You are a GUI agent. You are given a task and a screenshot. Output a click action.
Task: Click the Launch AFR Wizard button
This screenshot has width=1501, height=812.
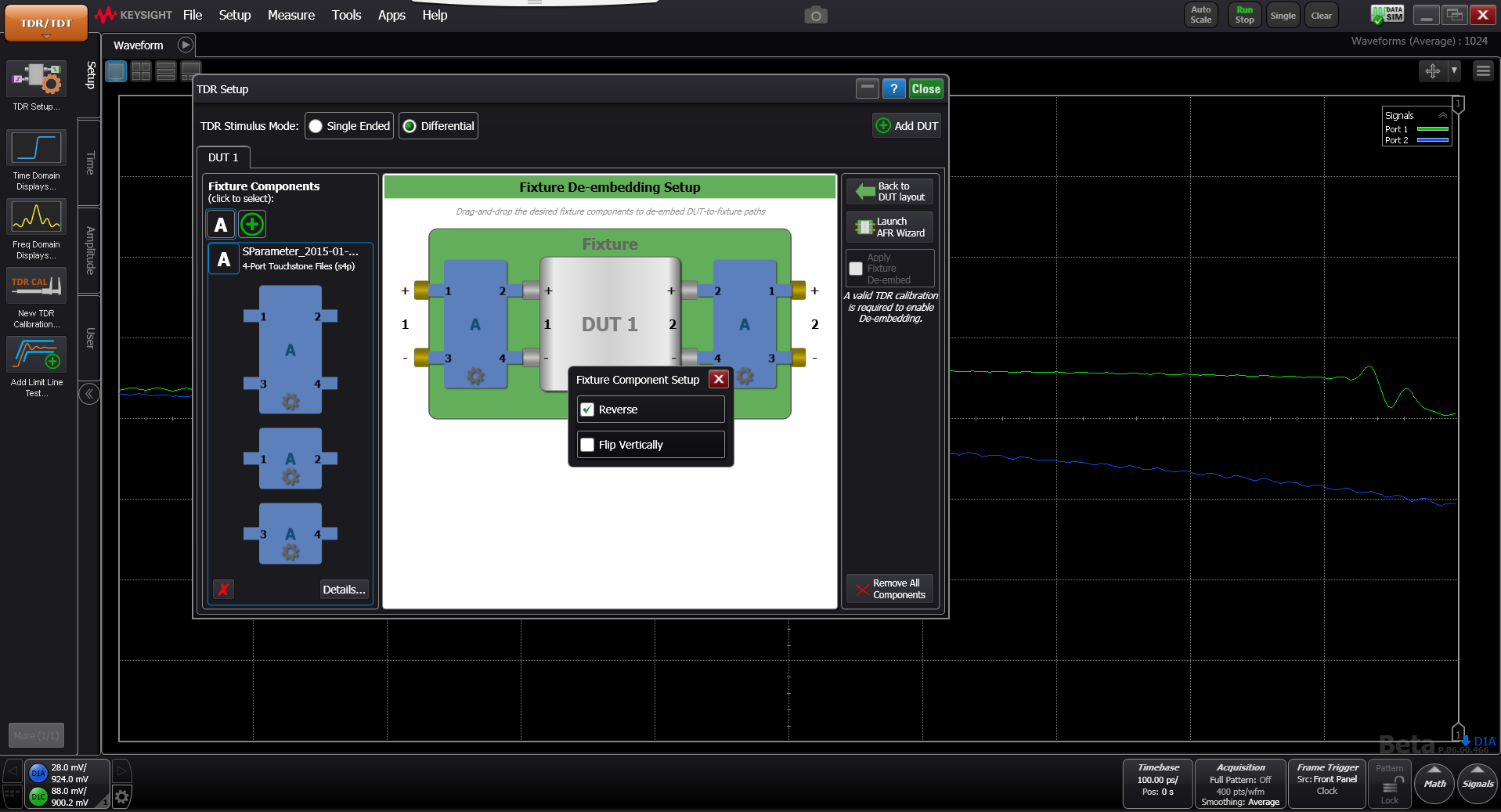click(889, 227)
